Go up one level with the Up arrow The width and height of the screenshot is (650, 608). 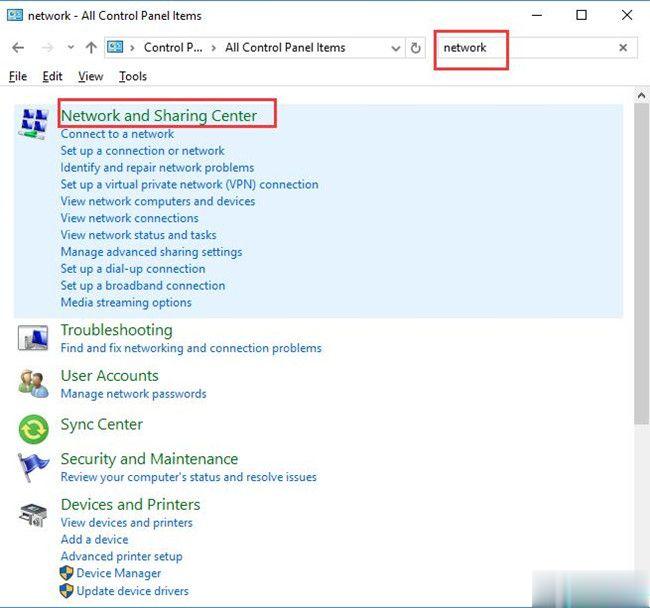(91, 48)
